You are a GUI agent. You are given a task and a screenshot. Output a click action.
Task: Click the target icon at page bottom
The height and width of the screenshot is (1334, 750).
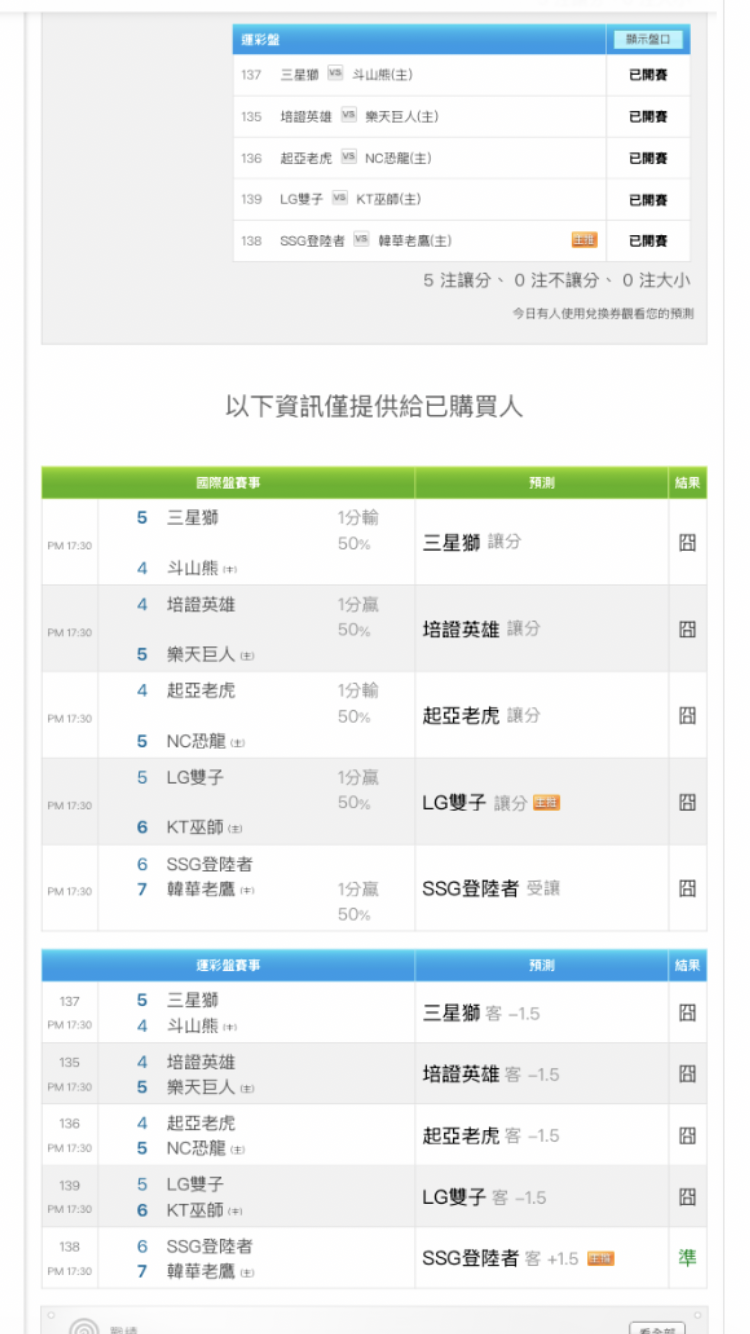tap(84, 1326)
